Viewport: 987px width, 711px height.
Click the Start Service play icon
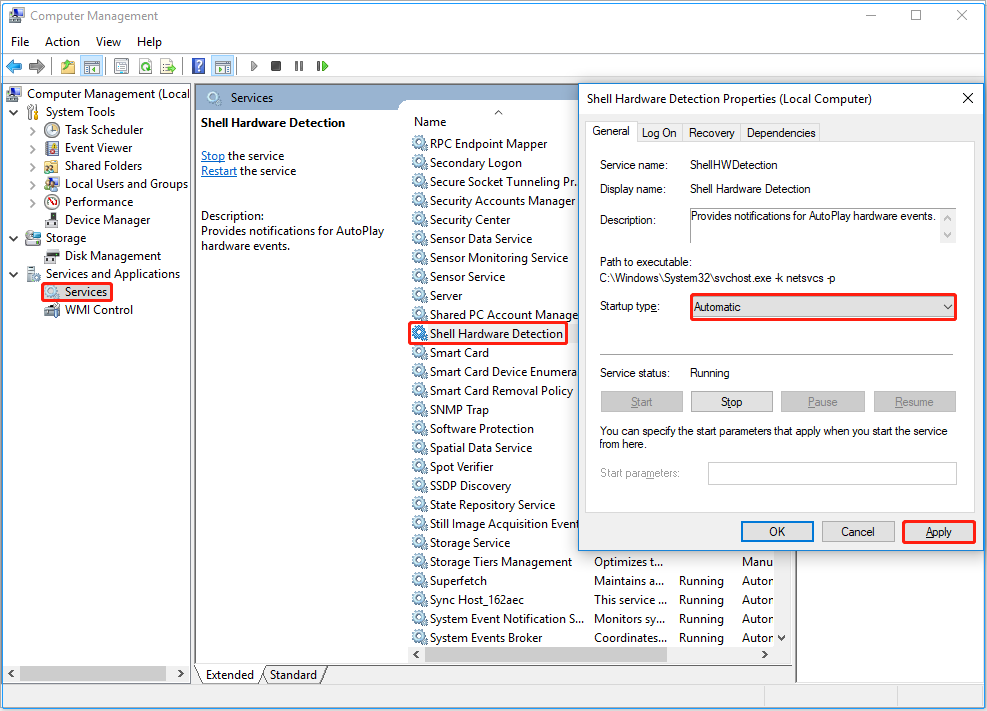pyautogui.click(x=254, y=66)
